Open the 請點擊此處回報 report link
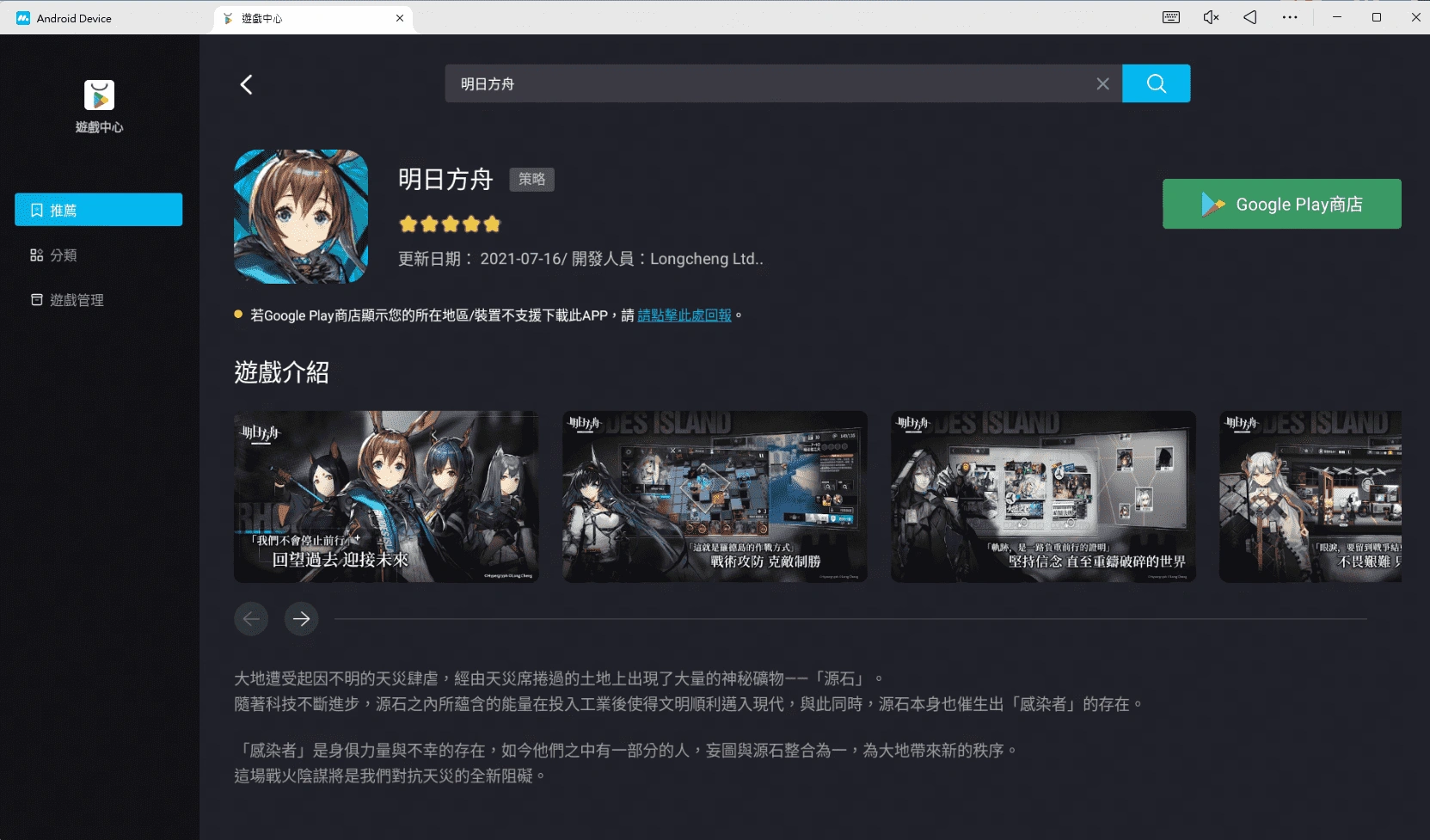 coord(683,315)
